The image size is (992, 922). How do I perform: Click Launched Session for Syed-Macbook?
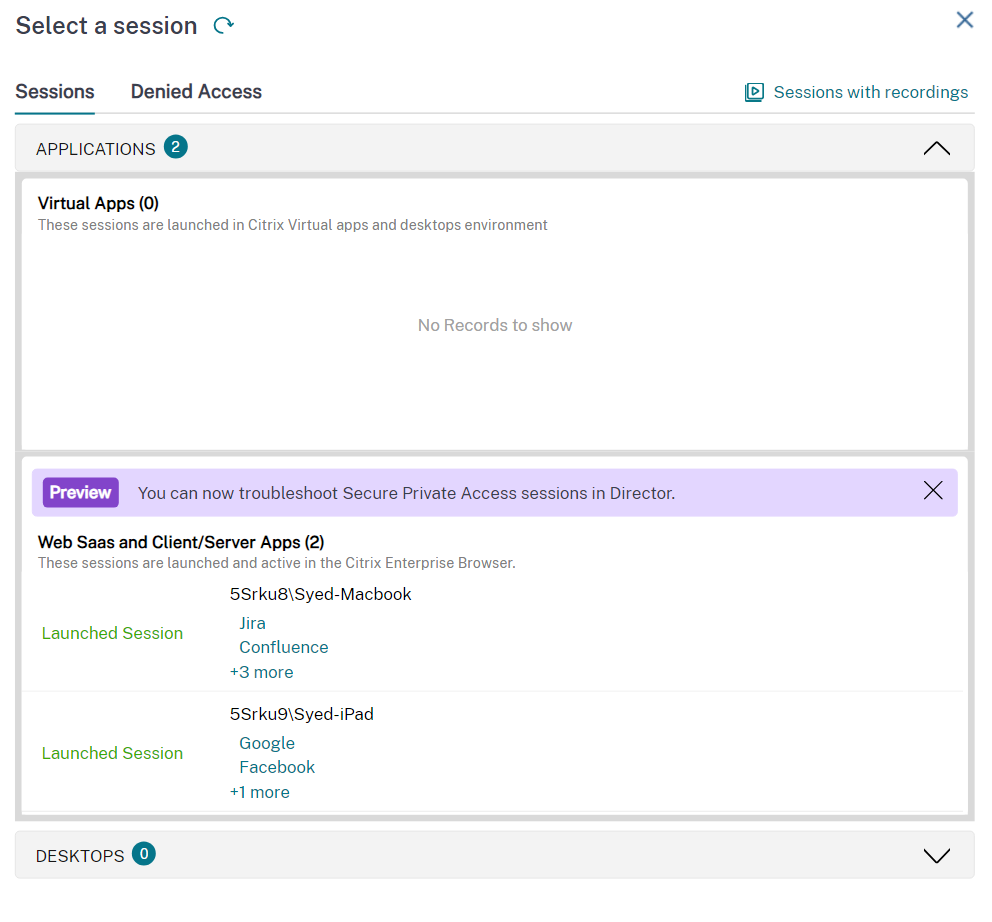[112, 633]
